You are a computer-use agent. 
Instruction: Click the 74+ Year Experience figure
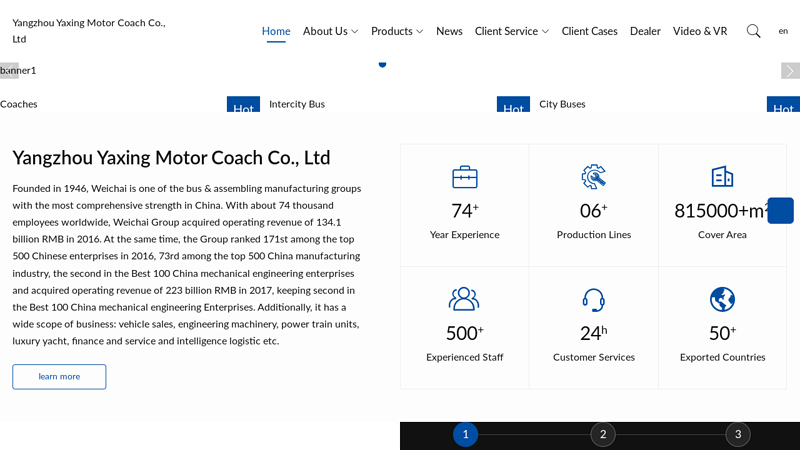[465, 210]
